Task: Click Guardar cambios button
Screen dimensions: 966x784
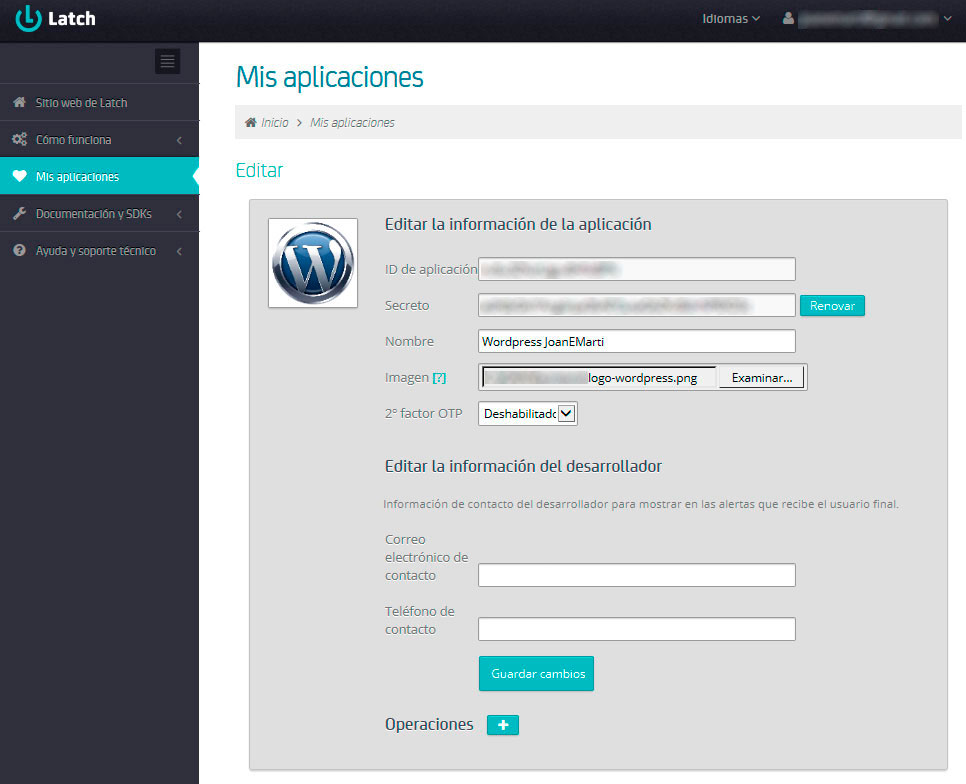Action: pyautogui.click(x=537, y=674)
